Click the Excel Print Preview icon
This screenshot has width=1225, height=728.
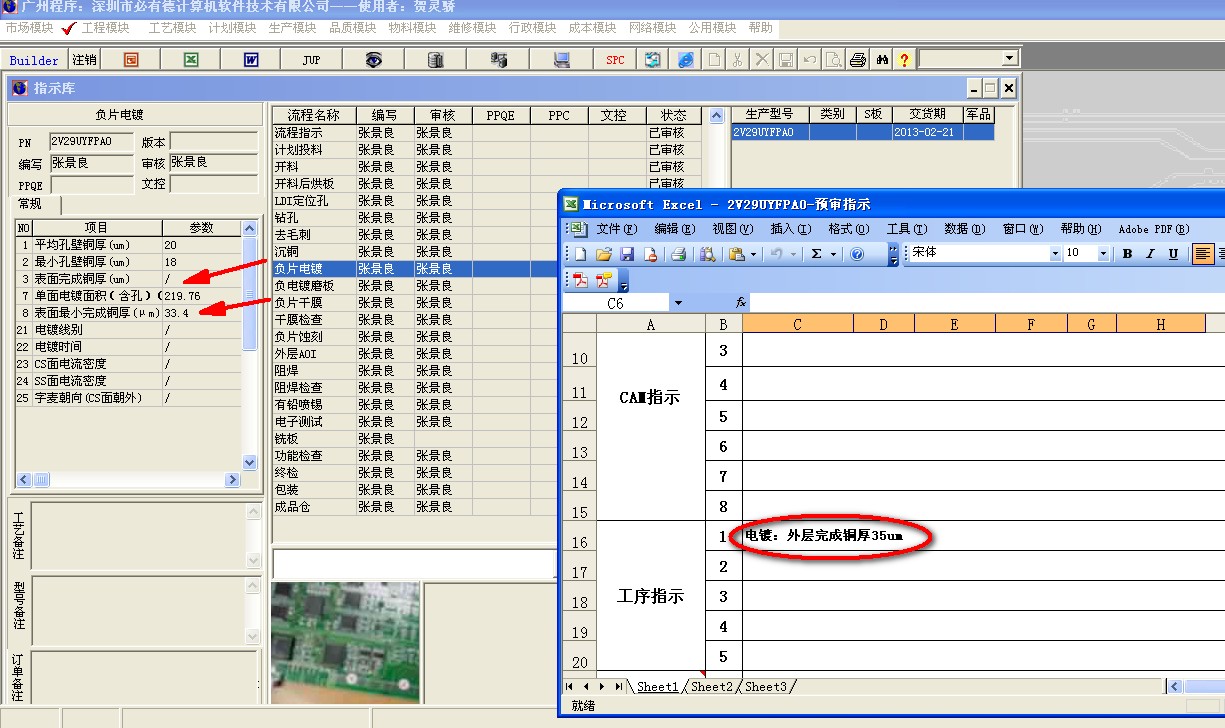[x=707, y=254]
